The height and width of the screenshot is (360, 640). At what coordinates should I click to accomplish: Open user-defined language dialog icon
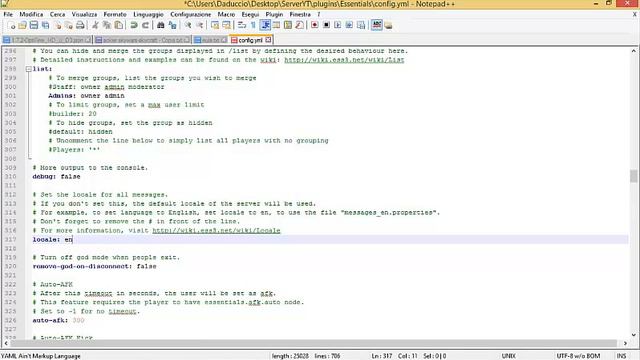(x=276, y=25)
